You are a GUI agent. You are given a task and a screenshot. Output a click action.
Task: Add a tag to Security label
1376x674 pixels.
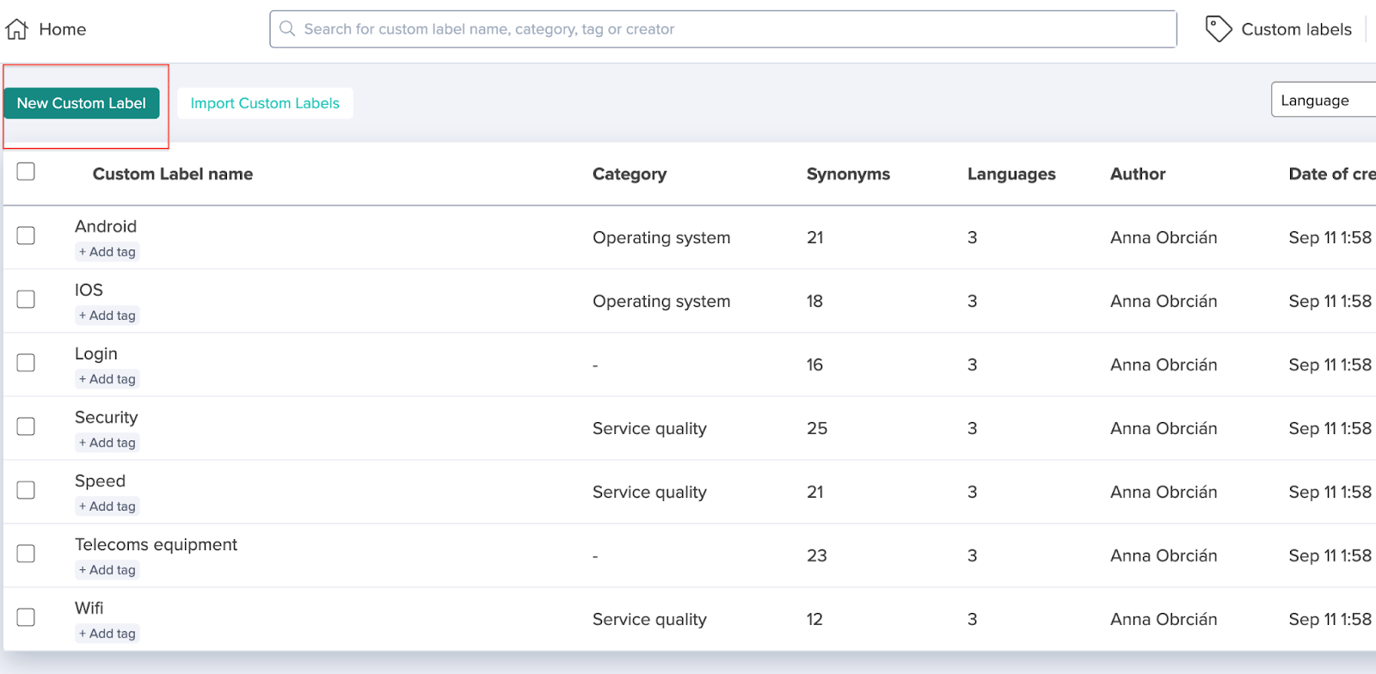(x=107, y=443)
